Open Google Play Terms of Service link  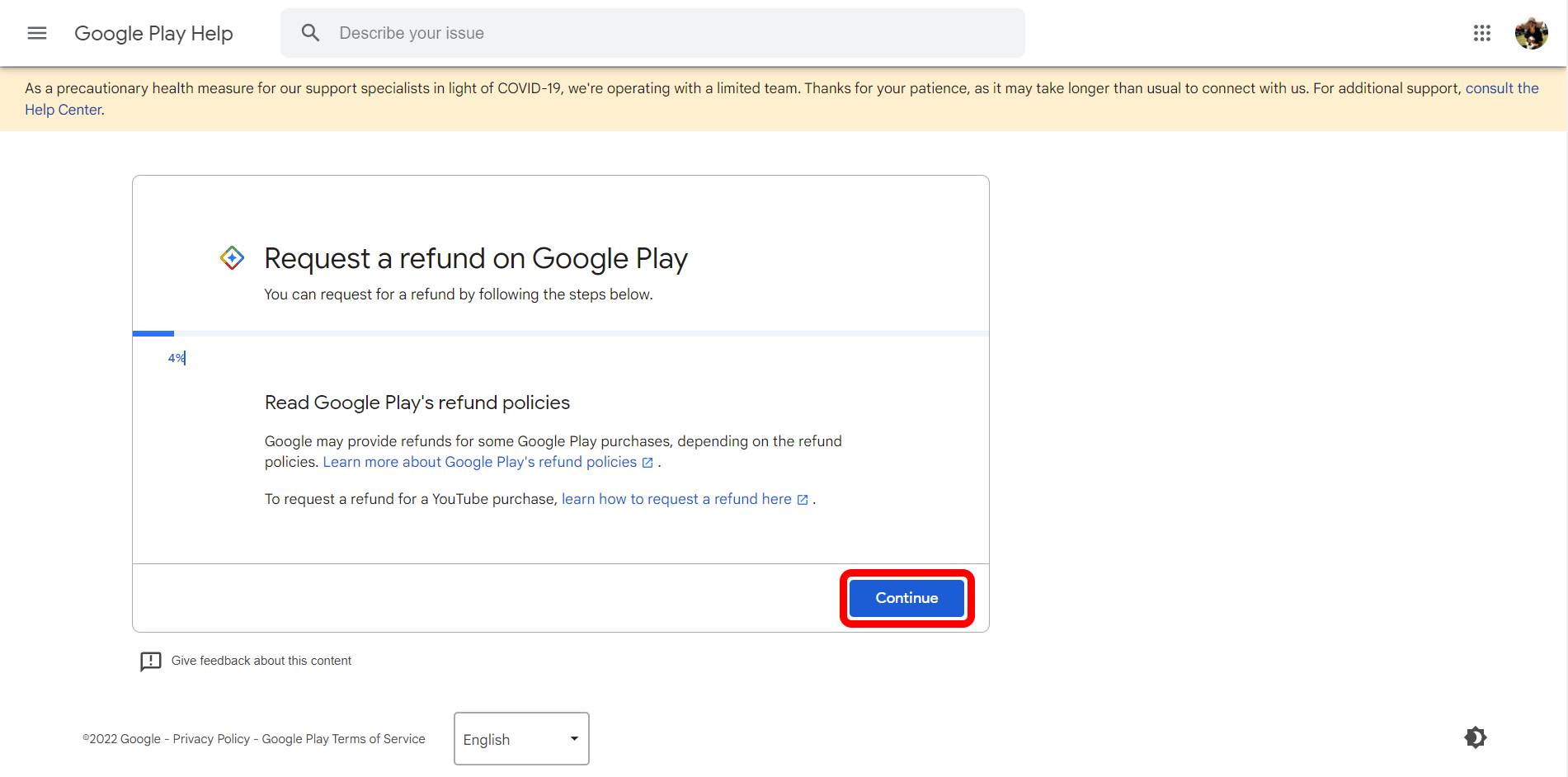point(343,739)
